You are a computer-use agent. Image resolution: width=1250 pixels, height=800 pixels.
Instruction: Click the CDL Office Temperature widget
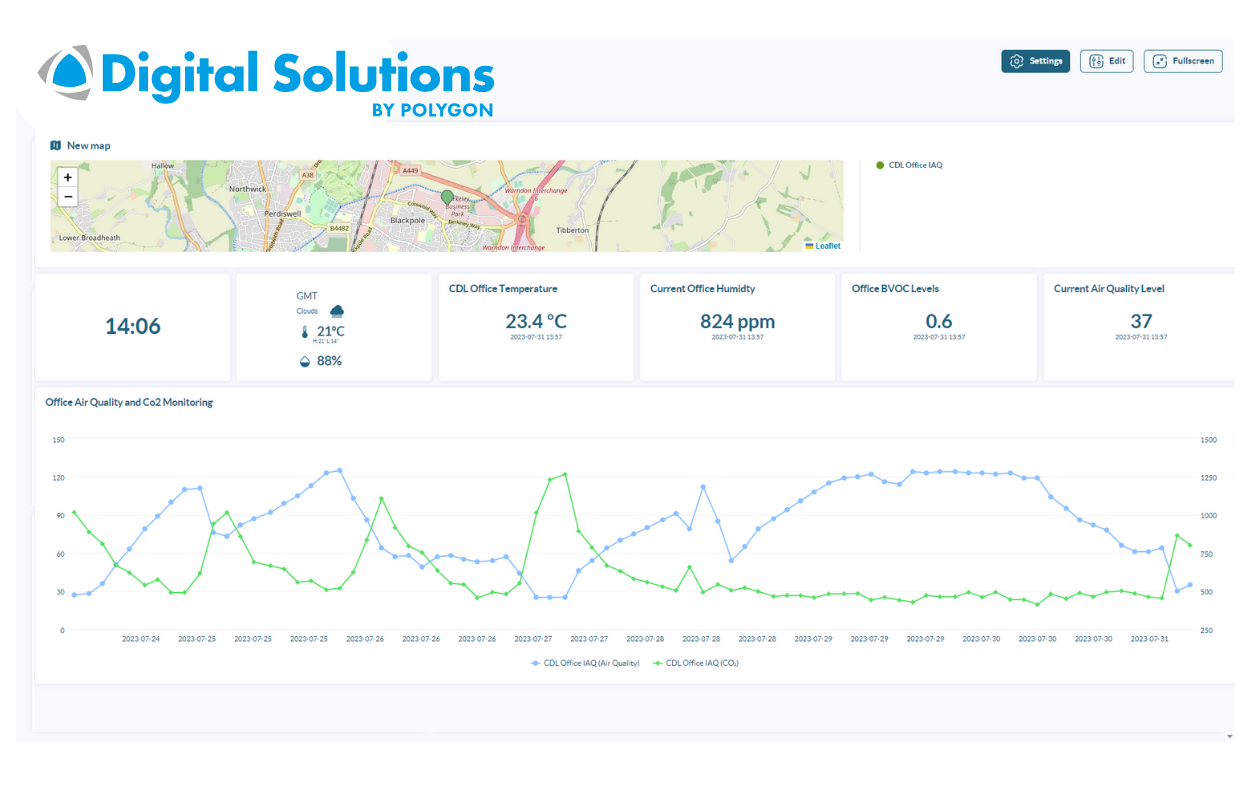(x=535, y=327)
